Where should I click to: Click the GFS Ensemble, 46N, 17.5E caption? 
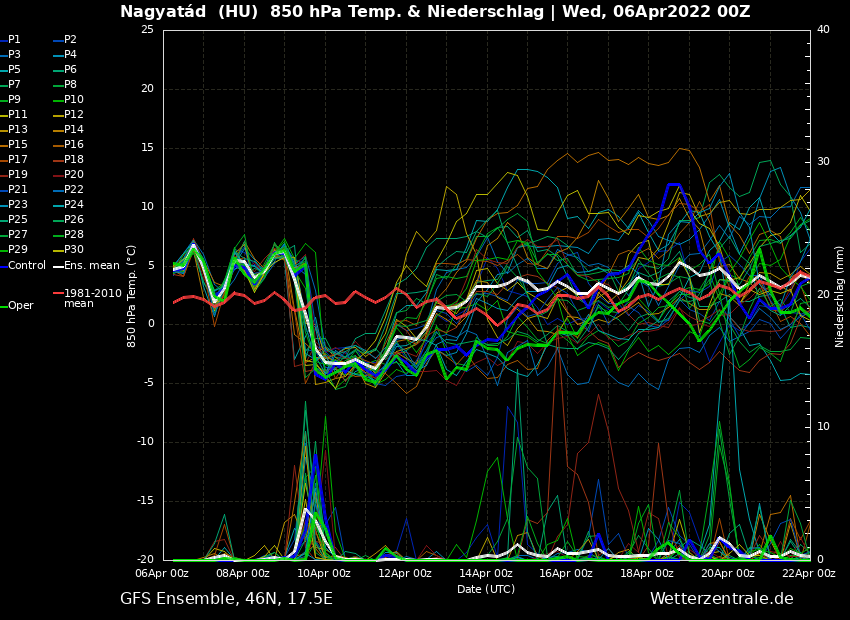[226, 599]
